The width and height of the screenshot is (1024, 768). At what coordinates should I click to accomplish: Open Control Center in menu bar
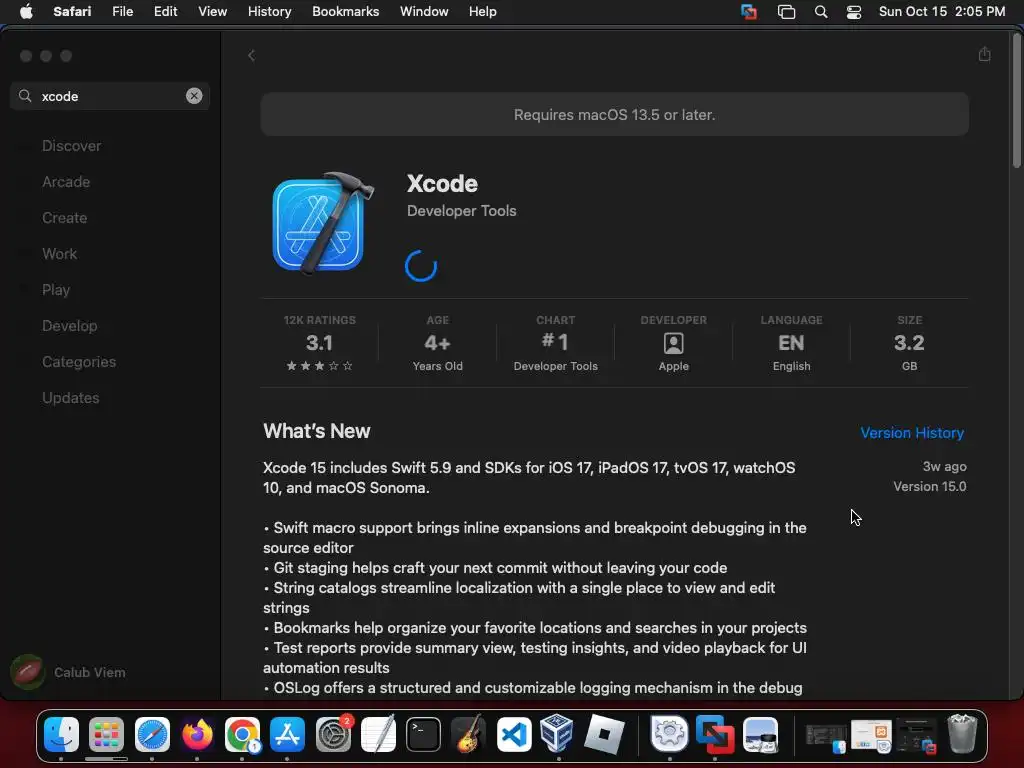click(854, 12)
